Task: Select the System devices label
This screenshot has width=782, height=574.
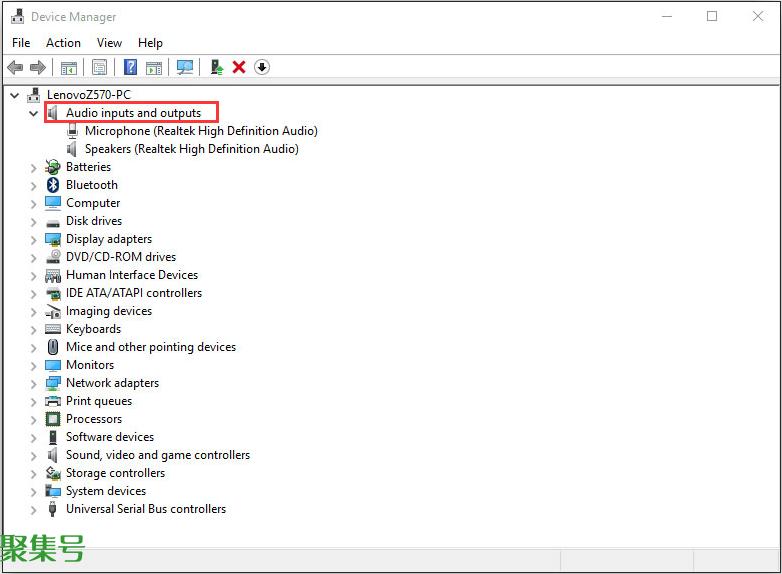Action: 106,491
